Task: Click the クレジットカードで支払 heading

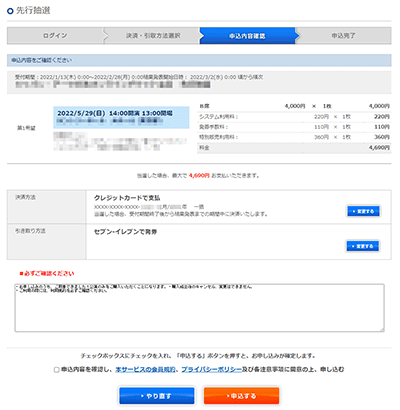Action: tap(127, 198)
